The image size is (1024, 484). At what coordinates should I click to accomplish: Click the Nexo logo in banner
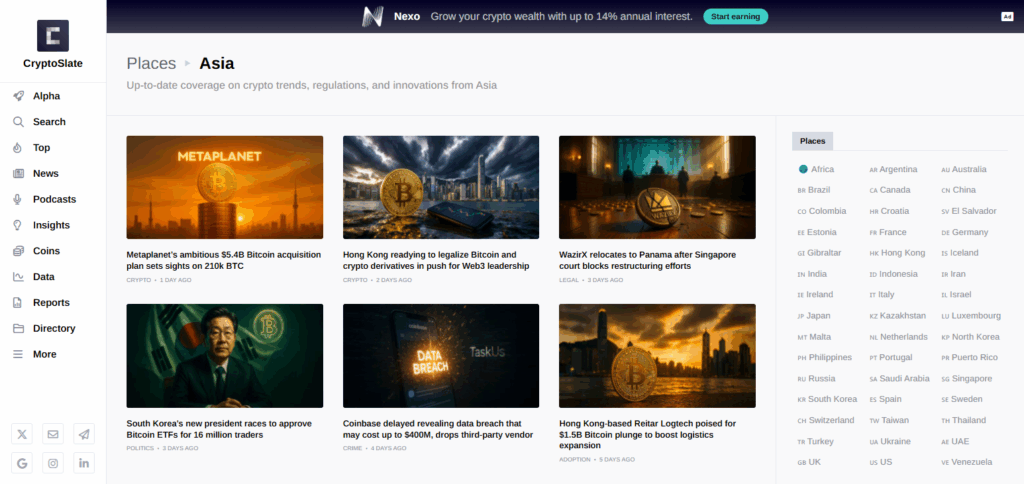coord(372,16)
